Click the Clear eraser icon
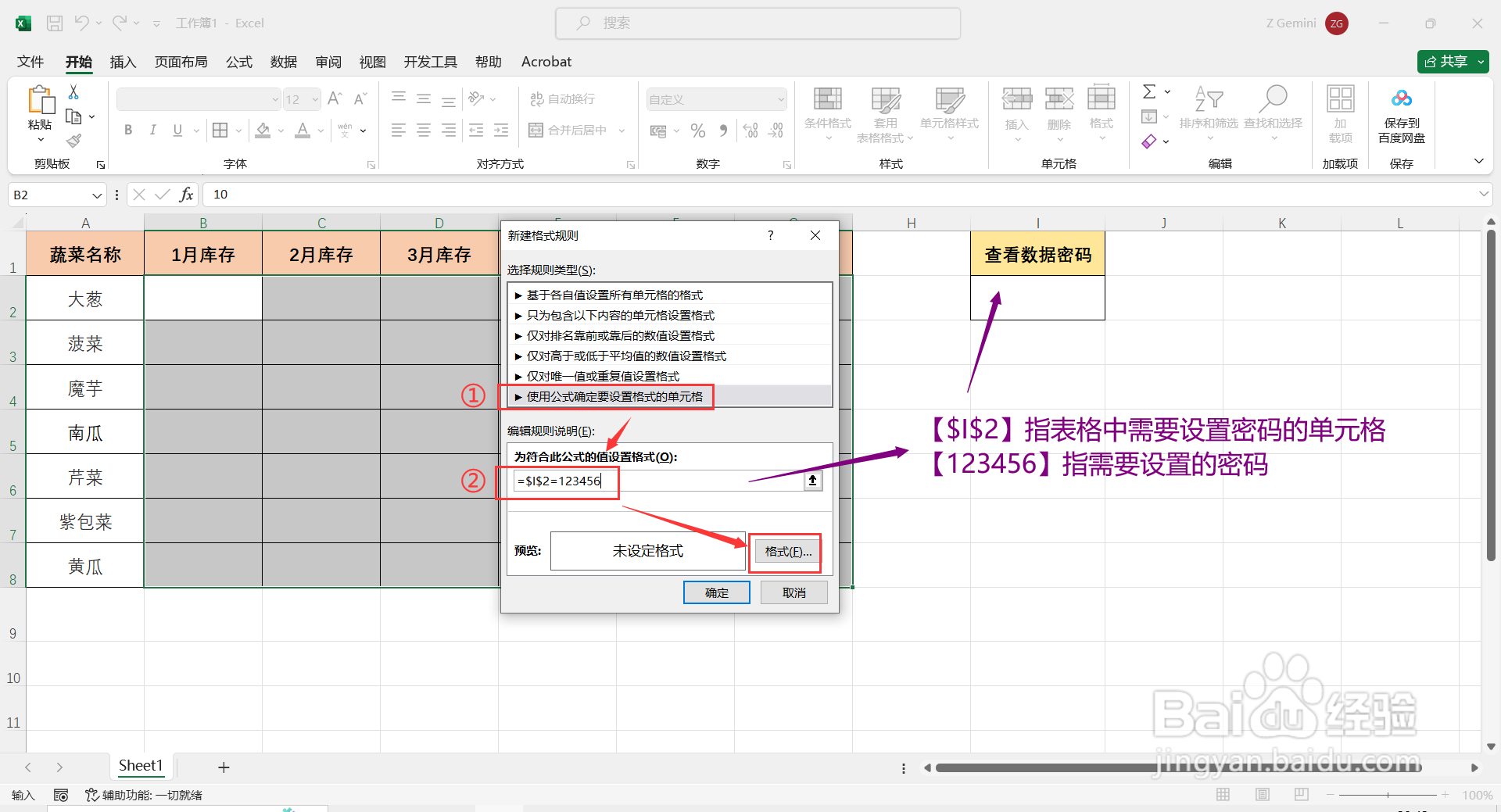The height and width of the screenshot is (812, 1501). tap(1148, 141)
